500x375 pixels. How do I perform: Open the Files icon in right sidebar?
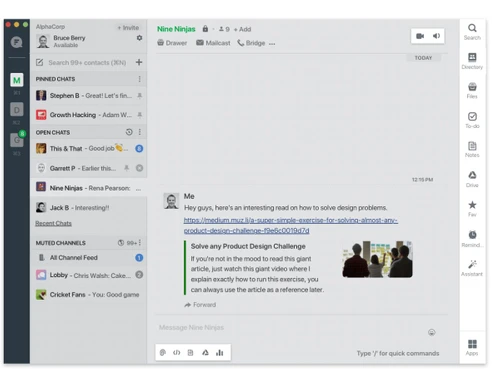click(x=472, y=87)
